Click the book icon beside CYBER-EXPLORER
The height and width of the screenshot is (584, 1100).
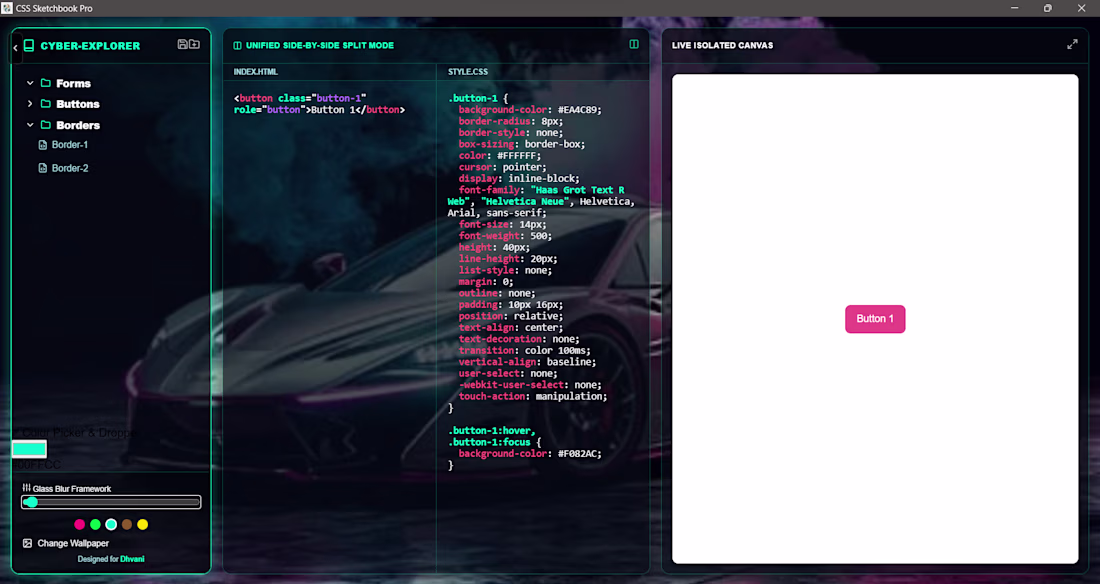[x=29, y=46]
